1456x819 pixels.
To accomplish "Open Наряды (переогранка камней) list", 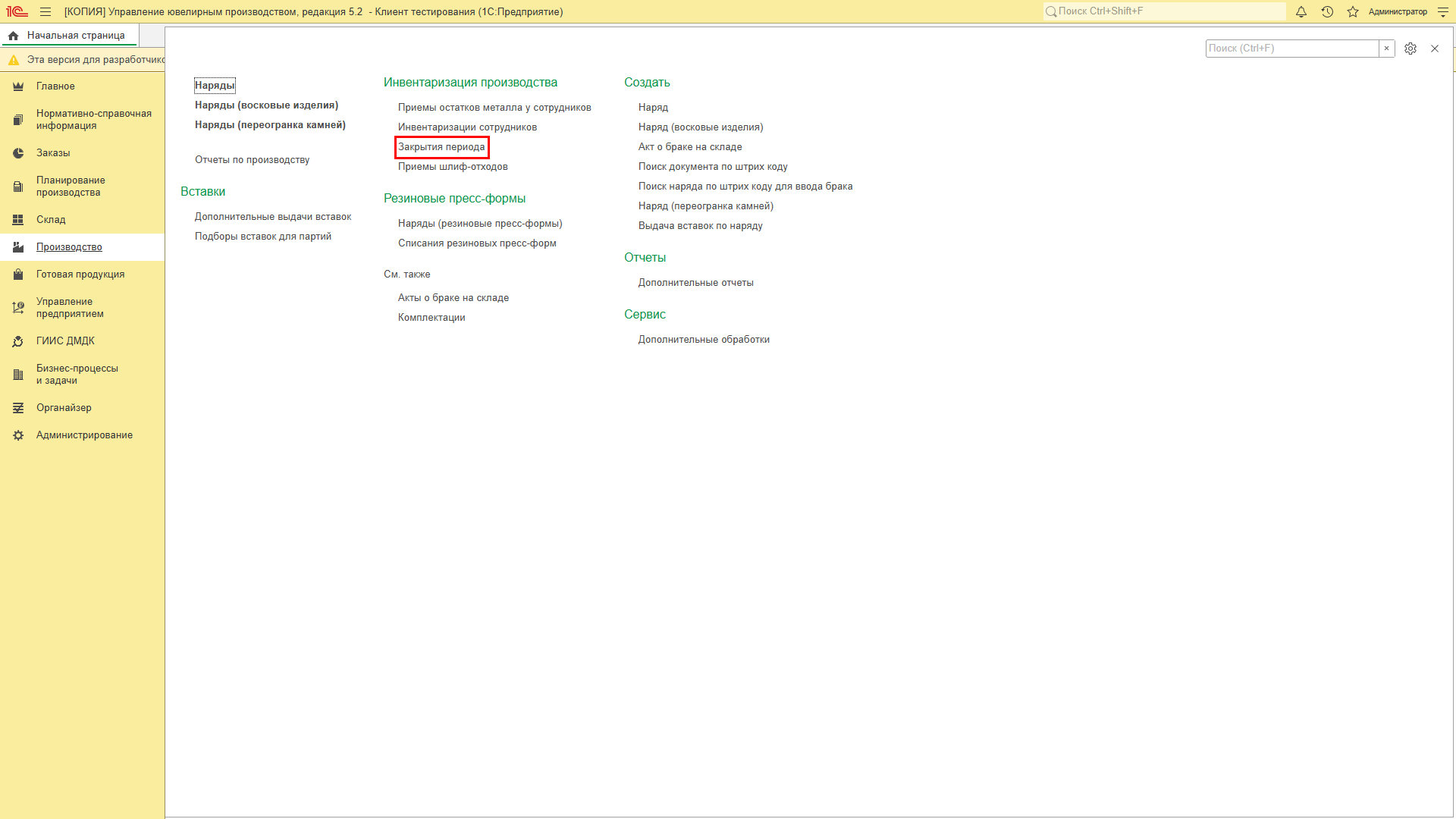I will point(270,125).
